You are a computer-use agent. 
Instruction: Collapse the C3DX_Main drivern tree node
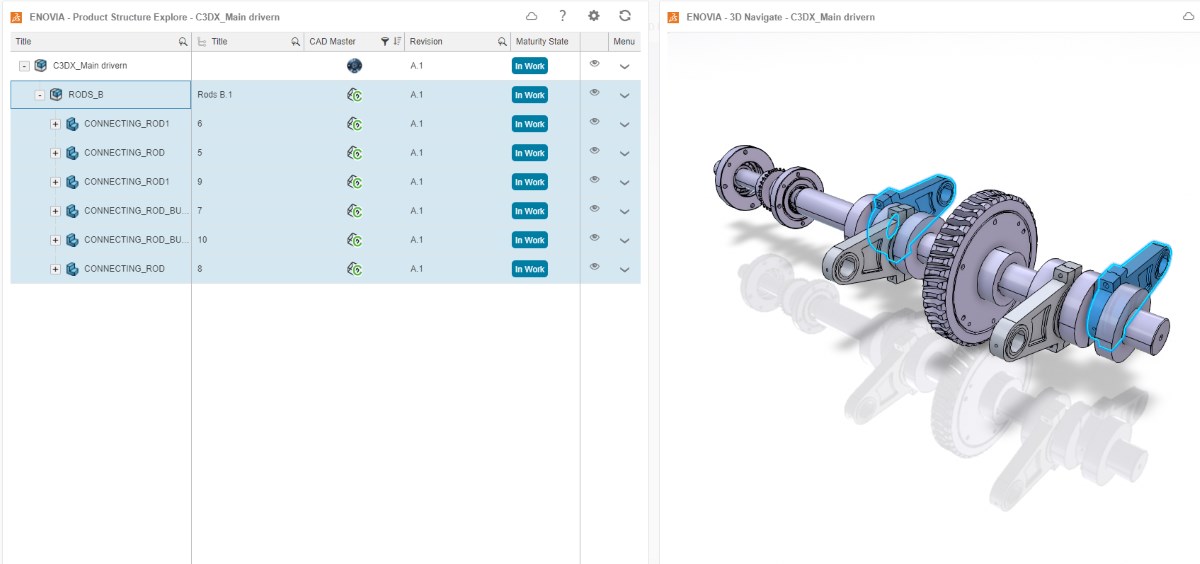tap(24, 66)
